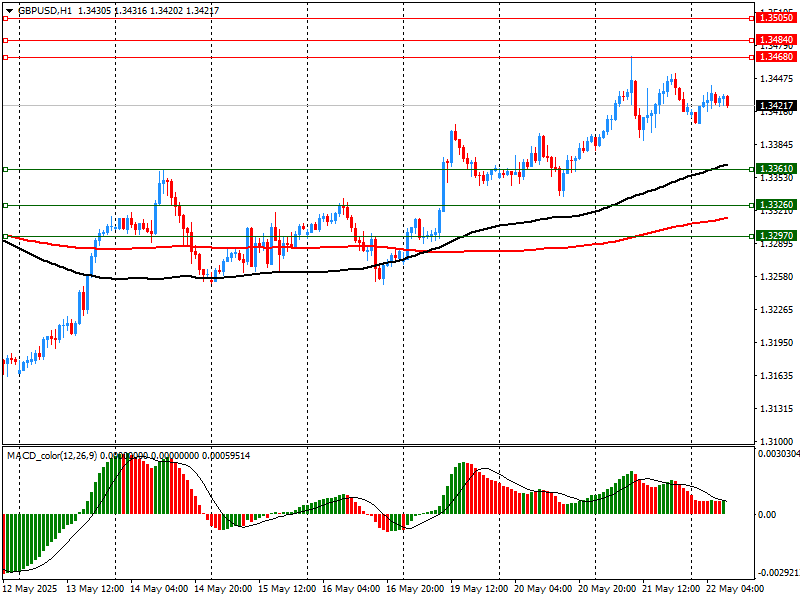Select left anchor of the 1.33260 line
Viewport: 800px width, 600px height.
click(6, 205)
